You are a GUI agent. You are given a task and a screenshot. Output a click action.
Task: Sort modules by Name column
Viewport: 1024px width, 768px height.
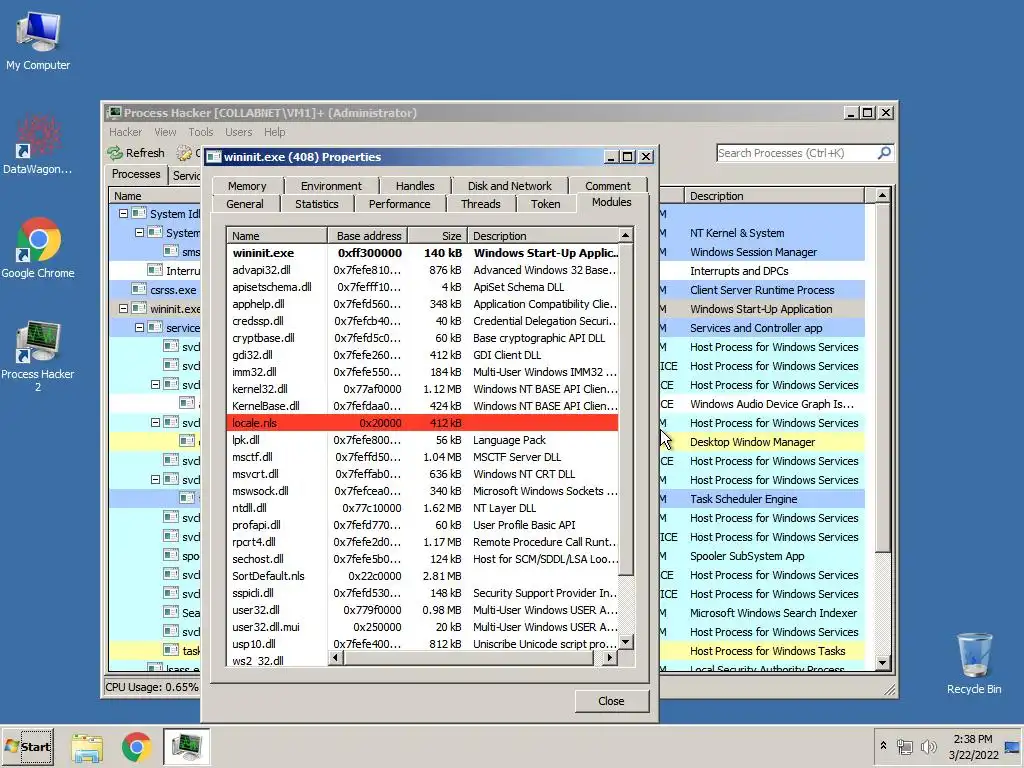pyautogui.click(x=277, y=236)
